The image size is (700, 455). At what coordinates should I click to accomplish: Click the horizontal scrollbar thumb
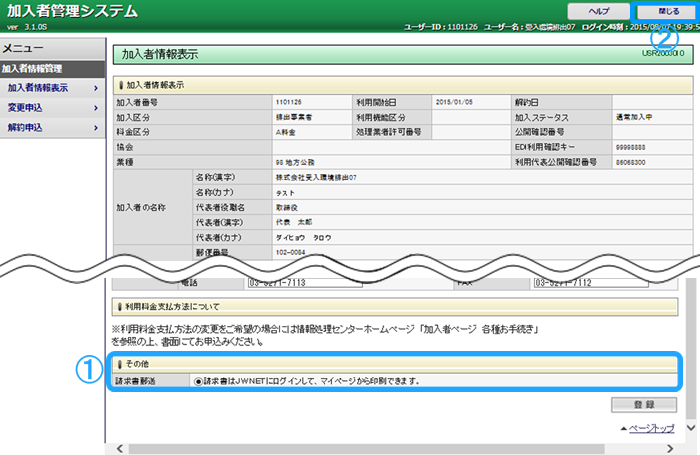tap(367, 448)
